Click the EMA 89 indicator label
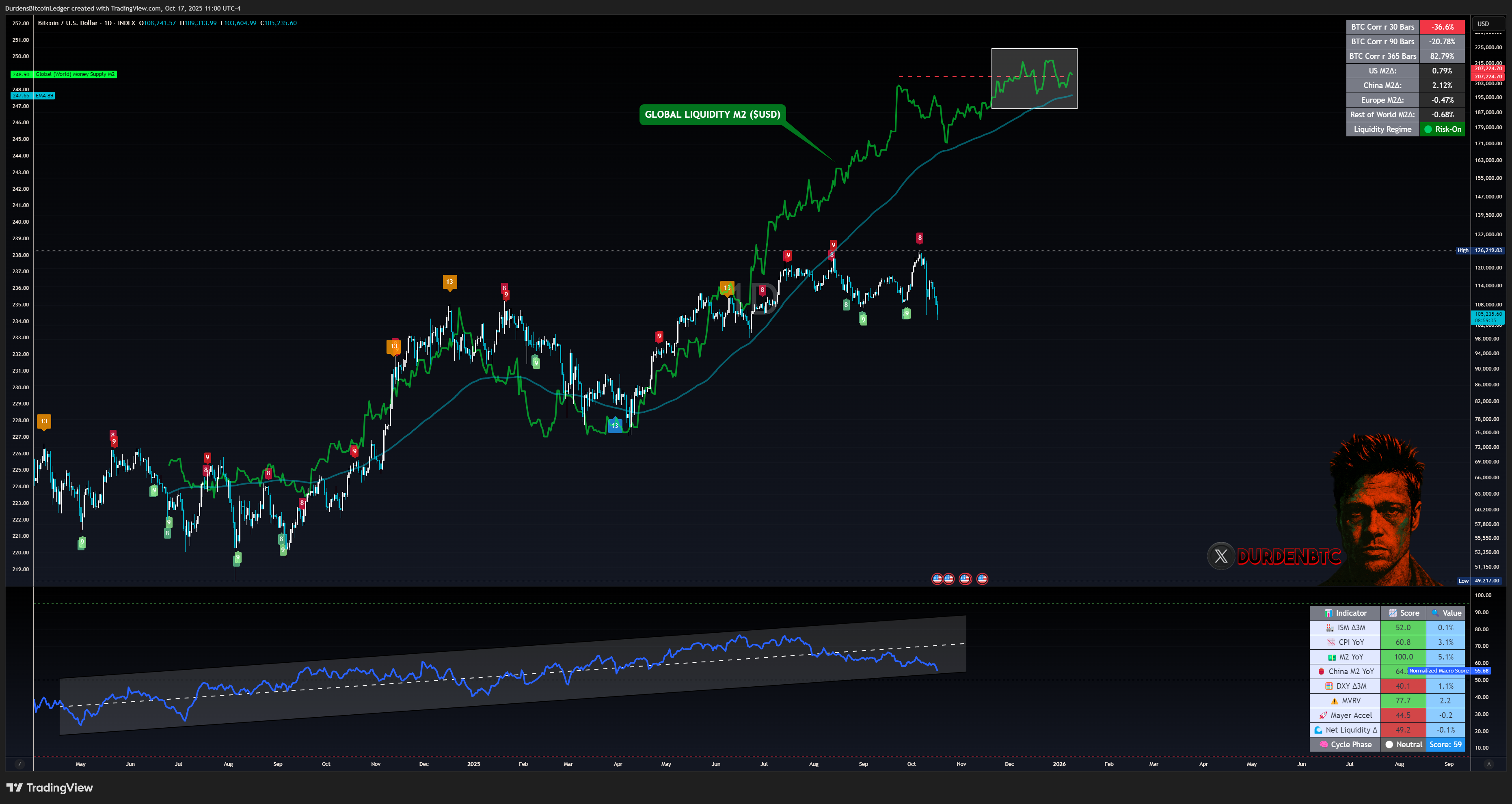1512x804 pixels. click(x=44, y=95)
